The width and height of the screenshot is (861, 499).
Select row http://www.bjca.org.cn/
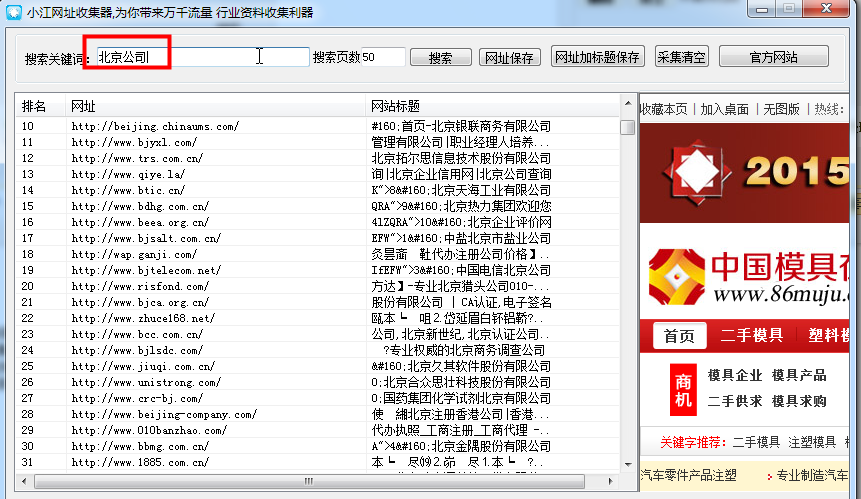tap(318, 302)
